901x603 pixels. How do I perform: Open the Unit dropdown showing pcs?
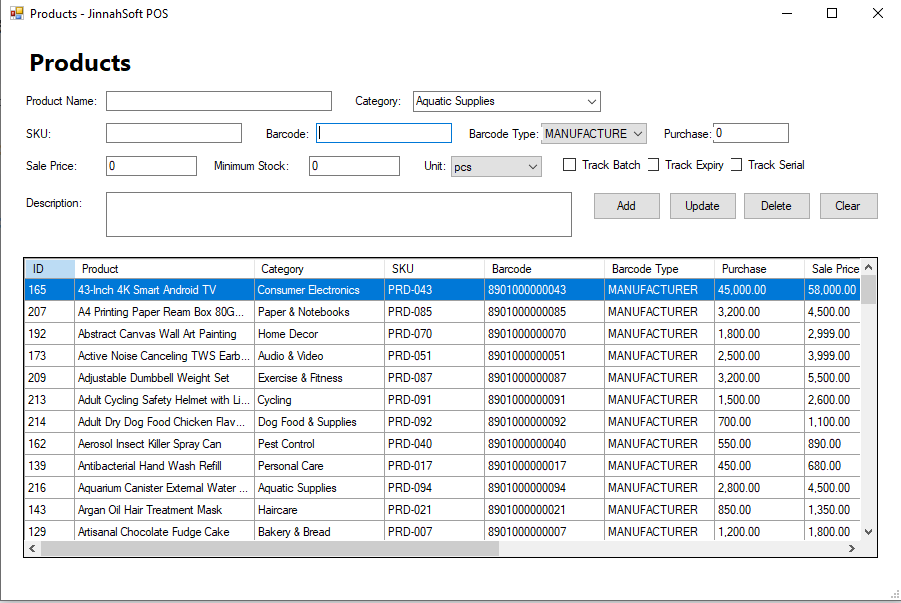(x=496, y=167)
